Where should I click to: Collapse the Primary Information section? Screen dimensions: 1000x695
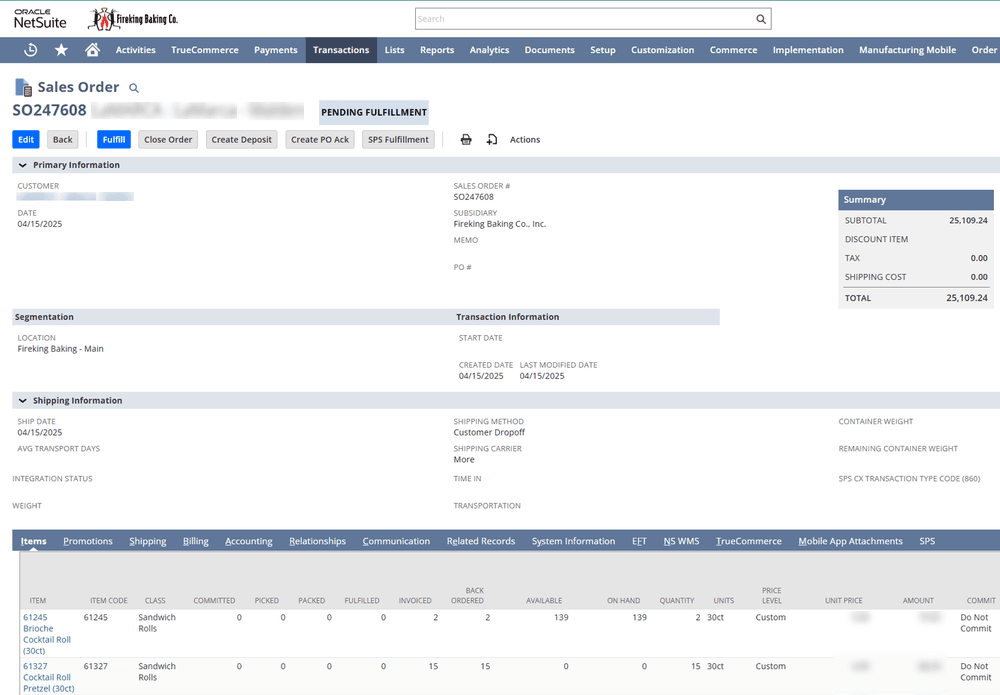[22, 164]
